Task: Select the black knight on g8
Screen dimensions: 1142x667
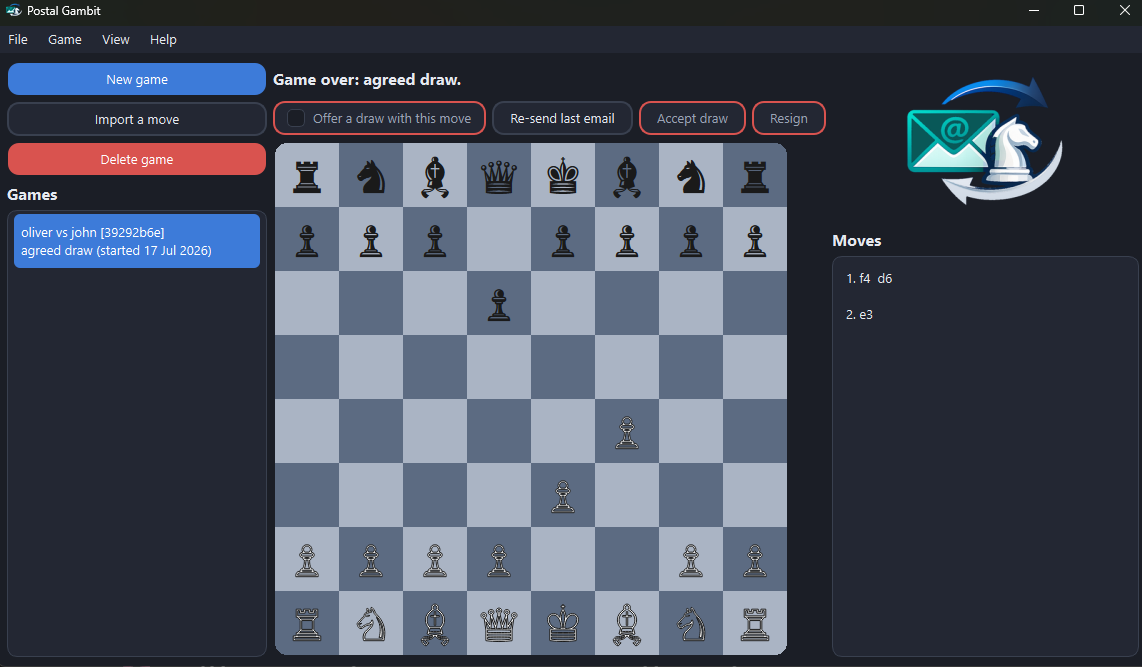Action: click(x=691, y=175)
